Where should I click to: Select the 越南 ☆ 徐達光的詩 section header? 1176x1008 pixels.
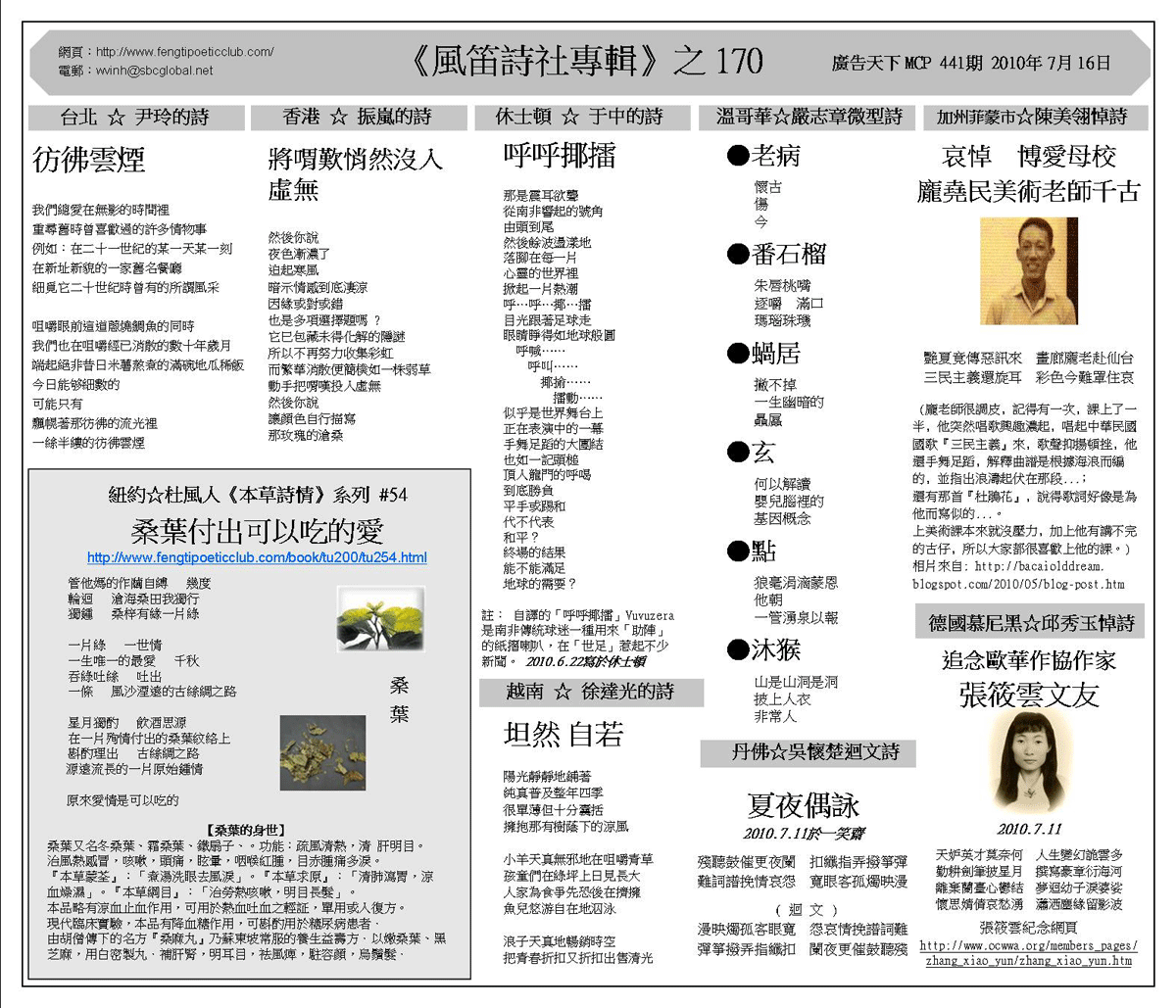[x=590, y=693]
